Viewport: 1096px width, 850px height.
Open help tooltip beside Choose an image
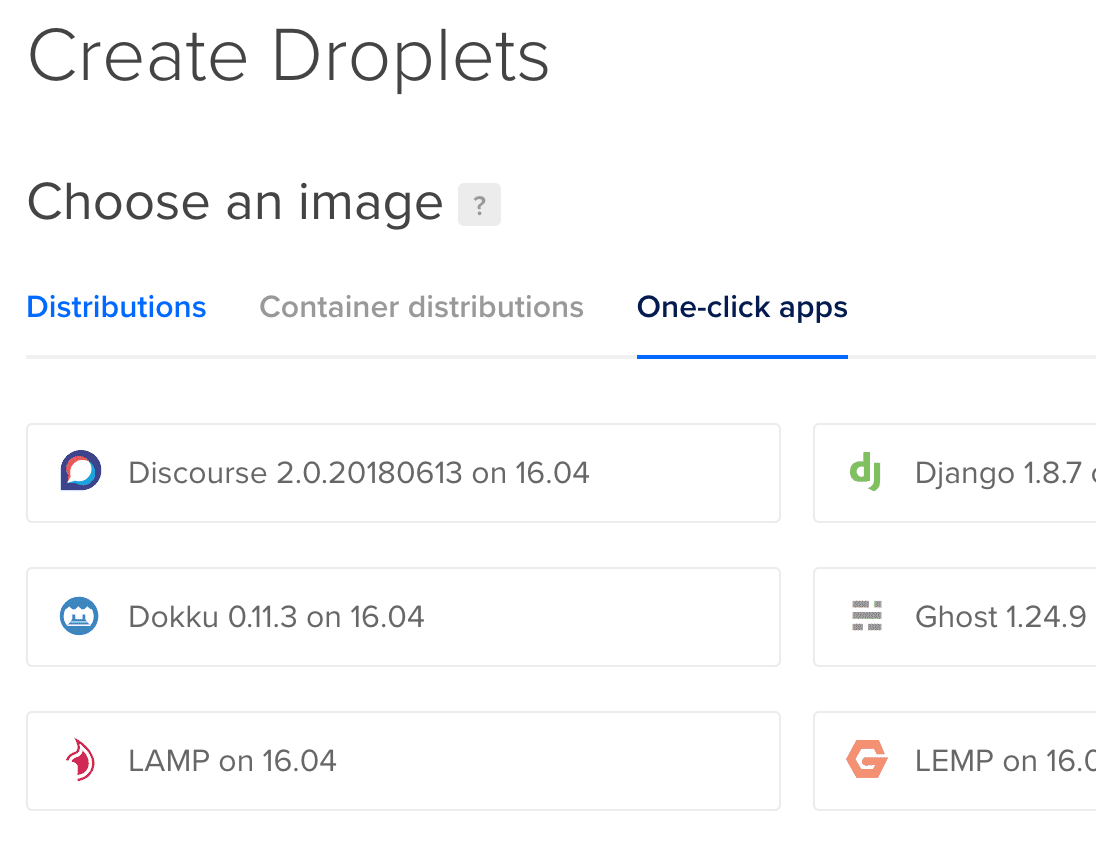pos(480,205)
